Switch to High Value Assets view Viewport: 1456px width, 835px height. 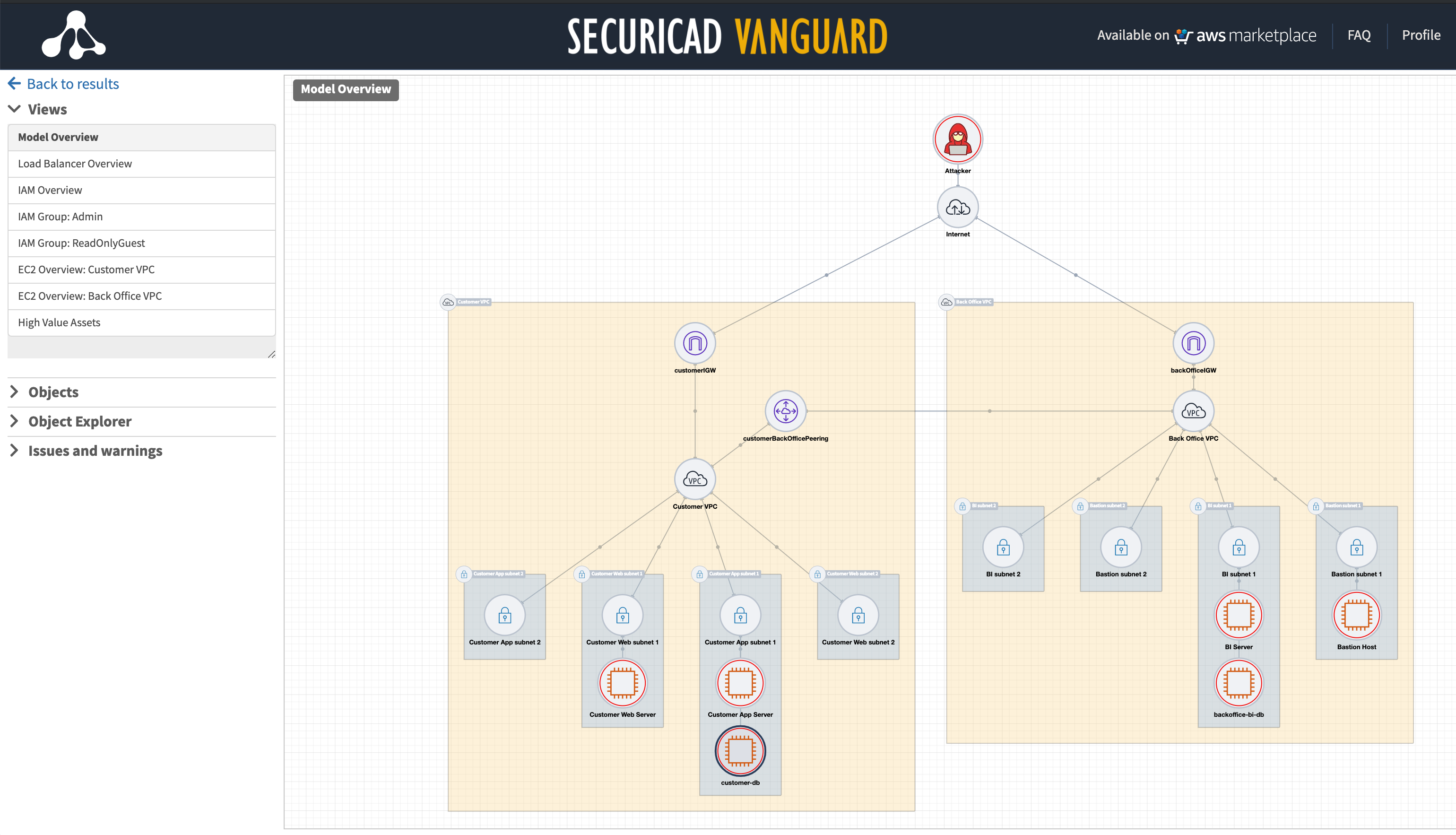[59, 322]
